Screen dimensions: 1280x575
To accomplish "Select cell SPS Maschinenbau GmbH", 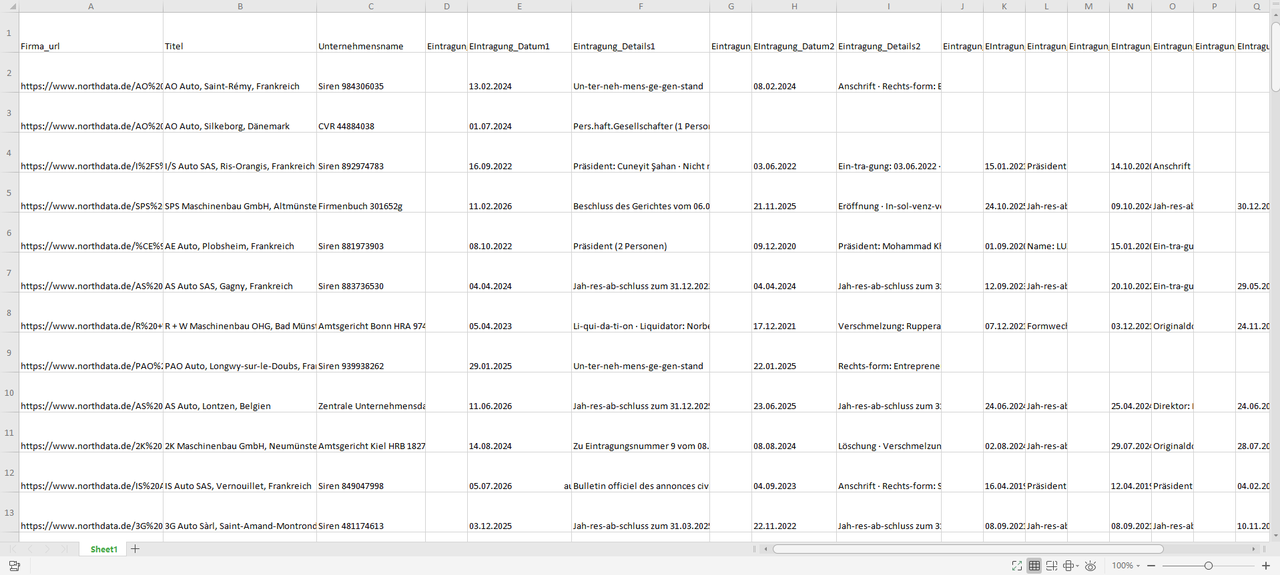I will [240, 193].
